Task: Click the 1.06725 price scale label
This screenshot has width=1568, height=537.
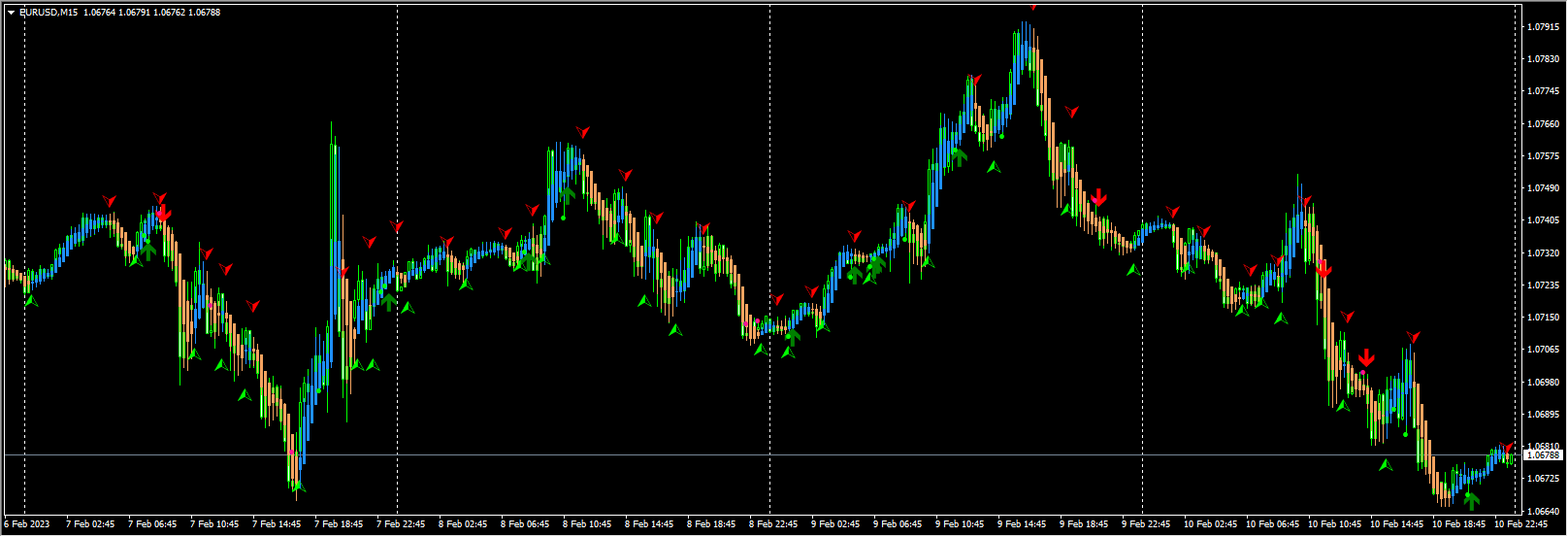Action: pyautogui.click(x=1543, y=479)
